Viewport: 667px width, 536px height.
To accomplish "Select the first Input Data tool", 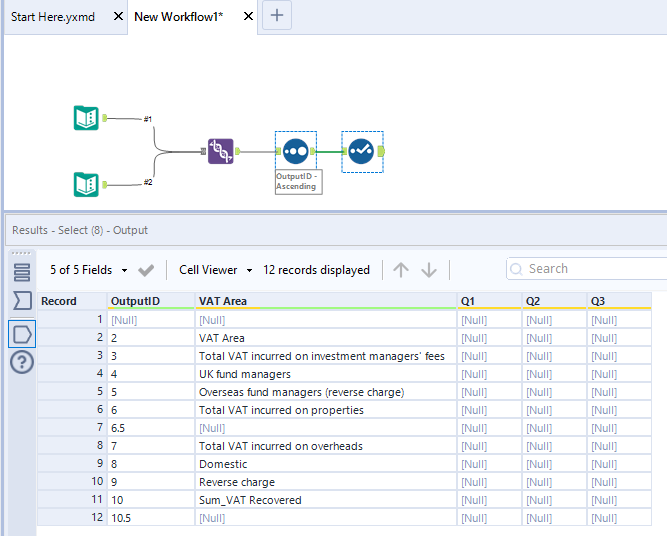I will [87, 117].
